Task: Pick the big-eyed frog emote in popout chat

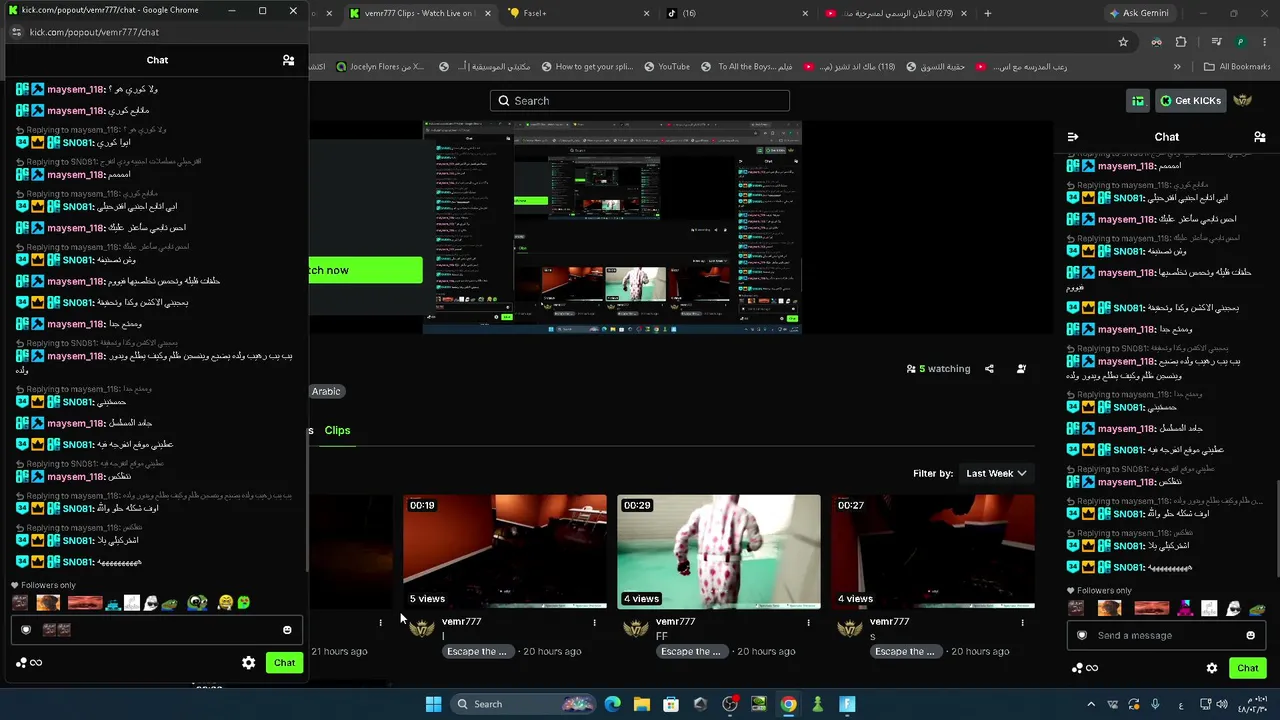Action: pyautogui.click(x=197, y=603)
